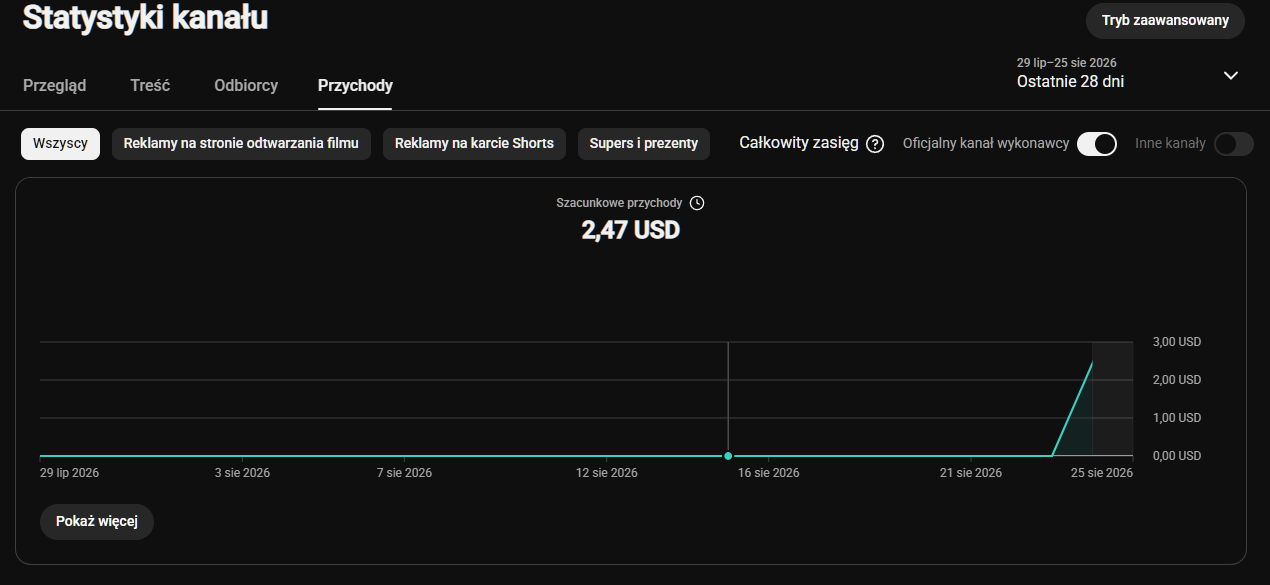Expand the date range chevron arrow
Screen dimensions: 1270x585
(x=1231, y=75)
